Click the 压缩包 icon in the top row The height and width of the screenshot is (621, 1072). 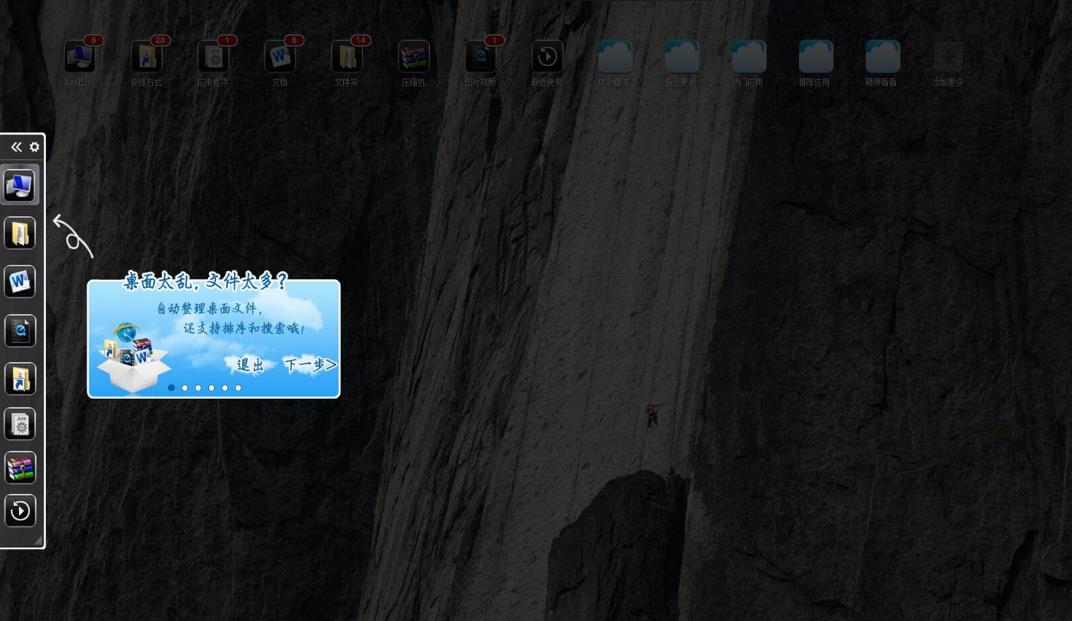[413, 59]
